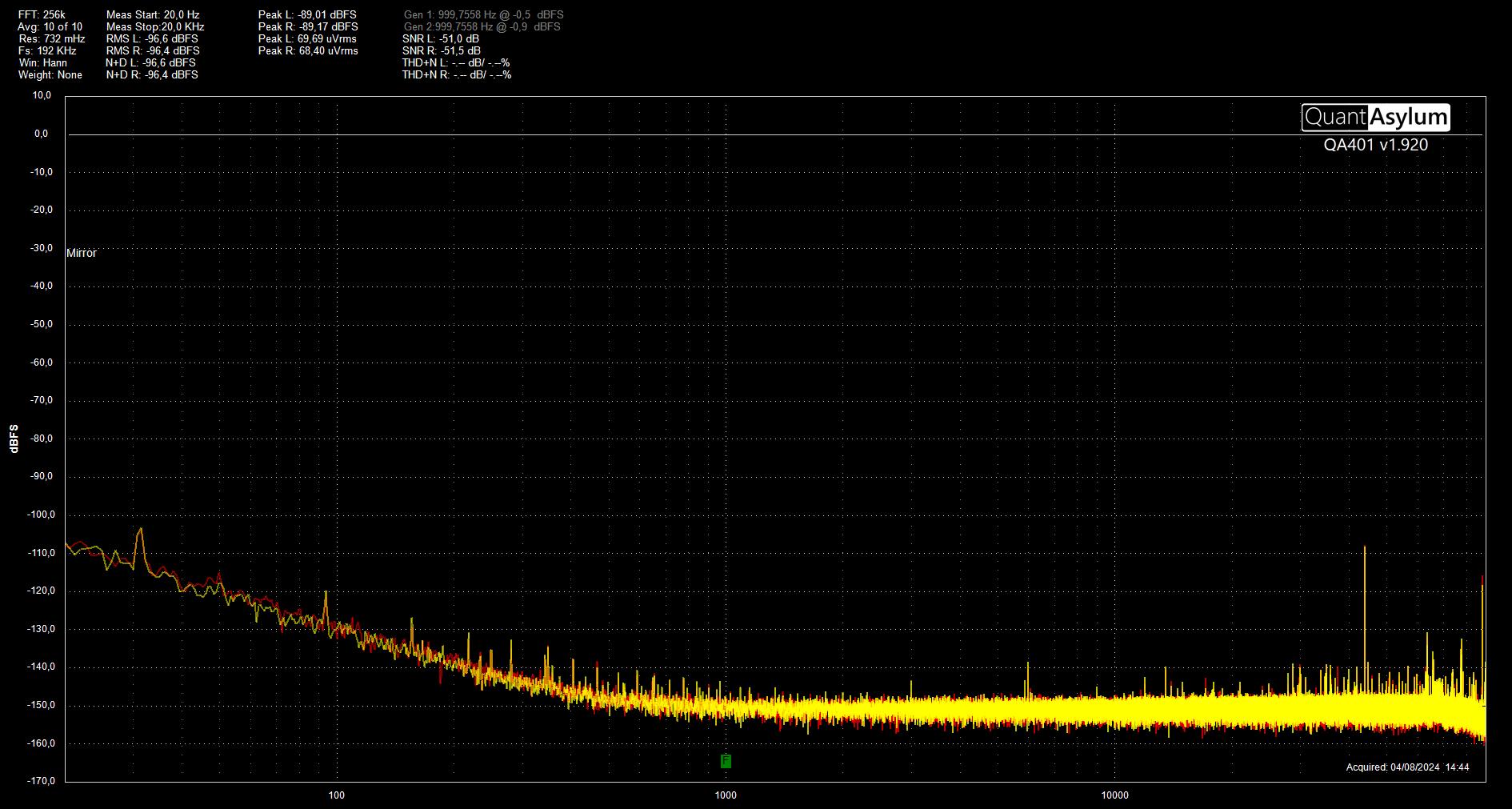Image resolution: width=1512 pixels, height=809 pixels.
Task: Click Peak L: 69,69 uVrms value
Action: pos(307,39)
